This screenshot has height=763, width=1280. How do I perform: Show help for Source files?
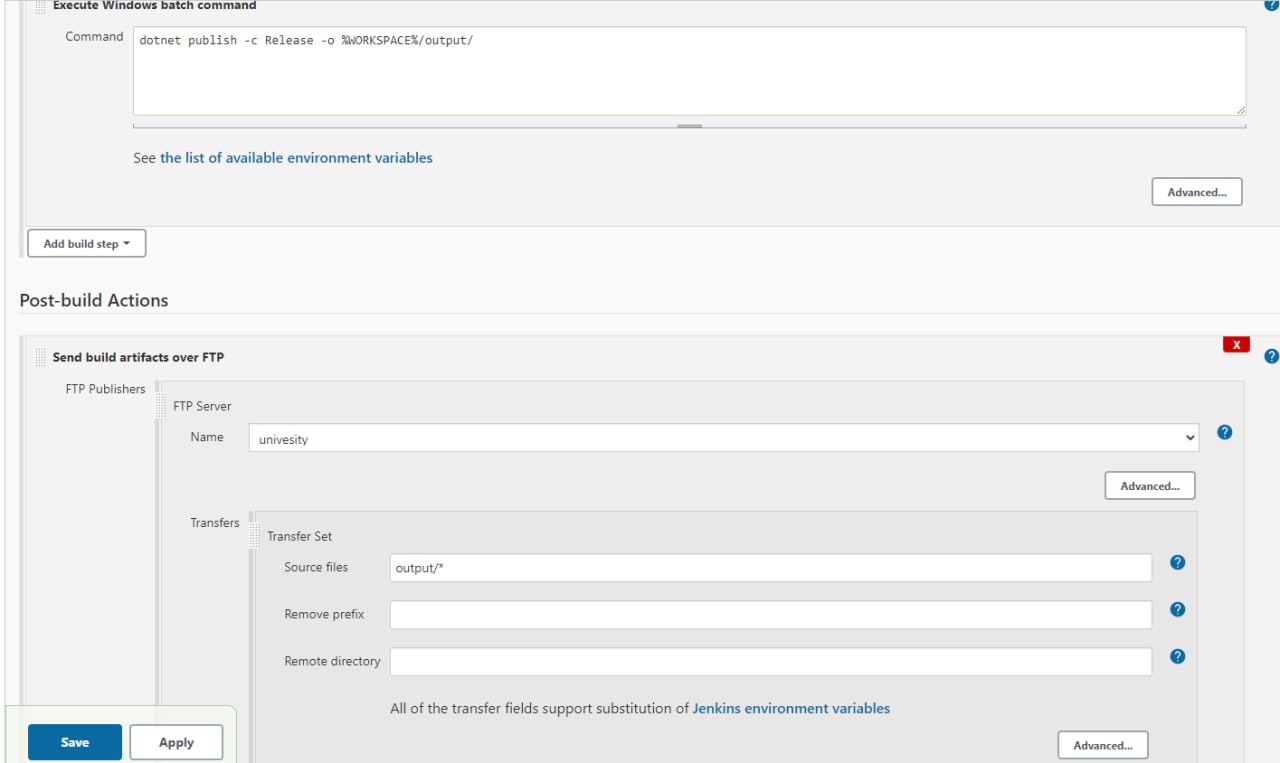click(x=1177, y=562)
